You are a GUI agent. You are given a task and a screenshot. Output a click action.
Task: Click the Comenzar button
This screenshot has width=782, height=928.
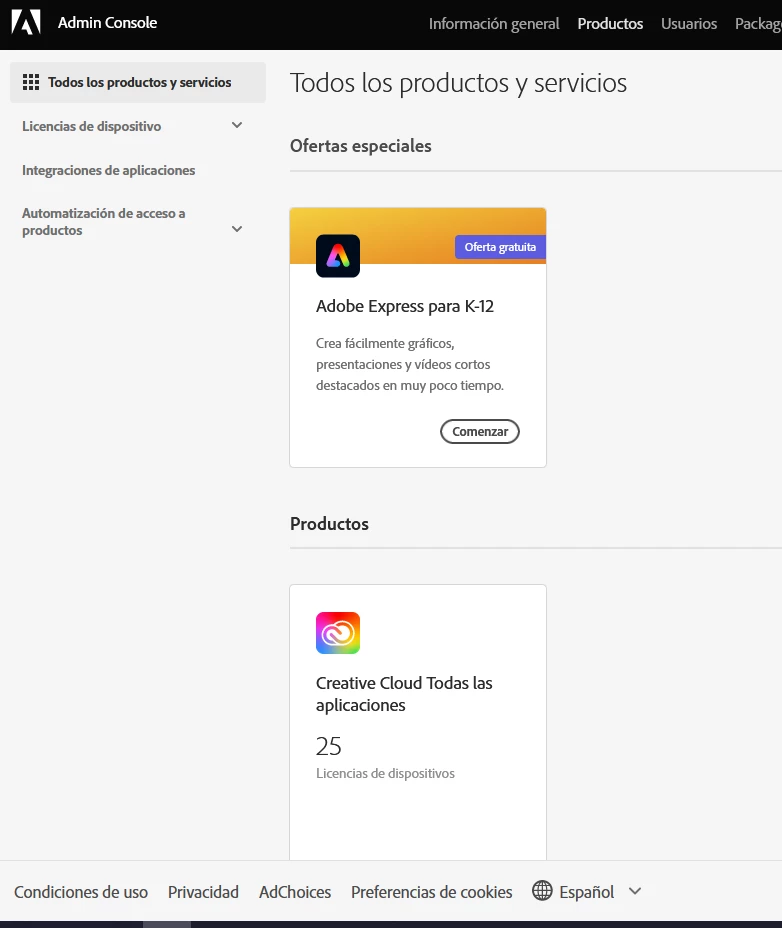point(480,431)
